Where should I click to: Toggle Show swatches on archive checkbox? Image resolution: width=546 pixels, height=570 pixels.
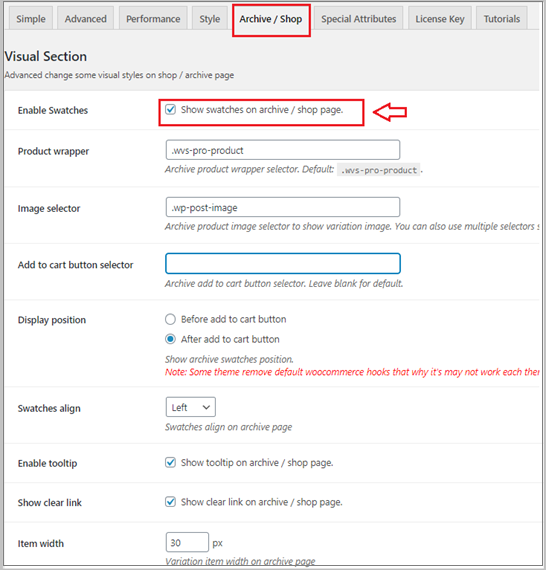click(x=170, y=109)
